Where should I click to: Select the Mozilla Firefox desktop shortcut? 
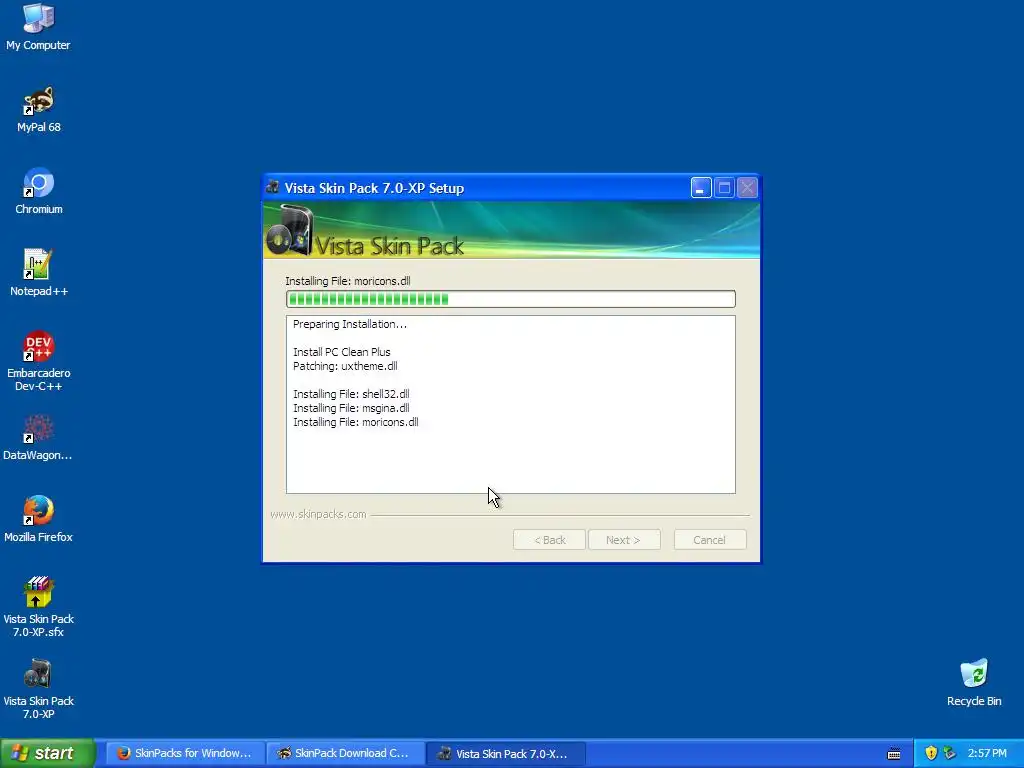[39, 519]
